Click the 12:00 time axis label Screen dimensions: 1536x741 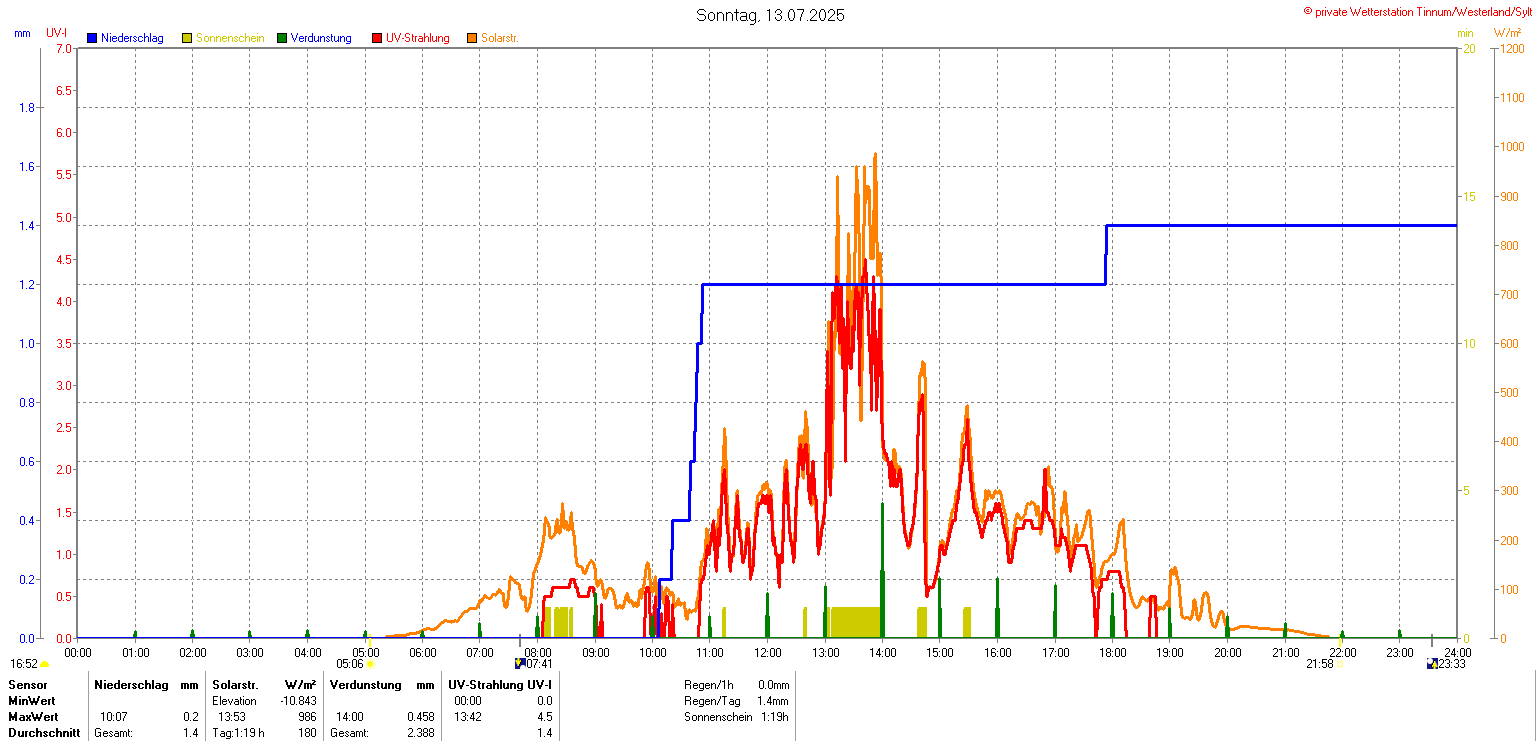click(x=768, y=653)
